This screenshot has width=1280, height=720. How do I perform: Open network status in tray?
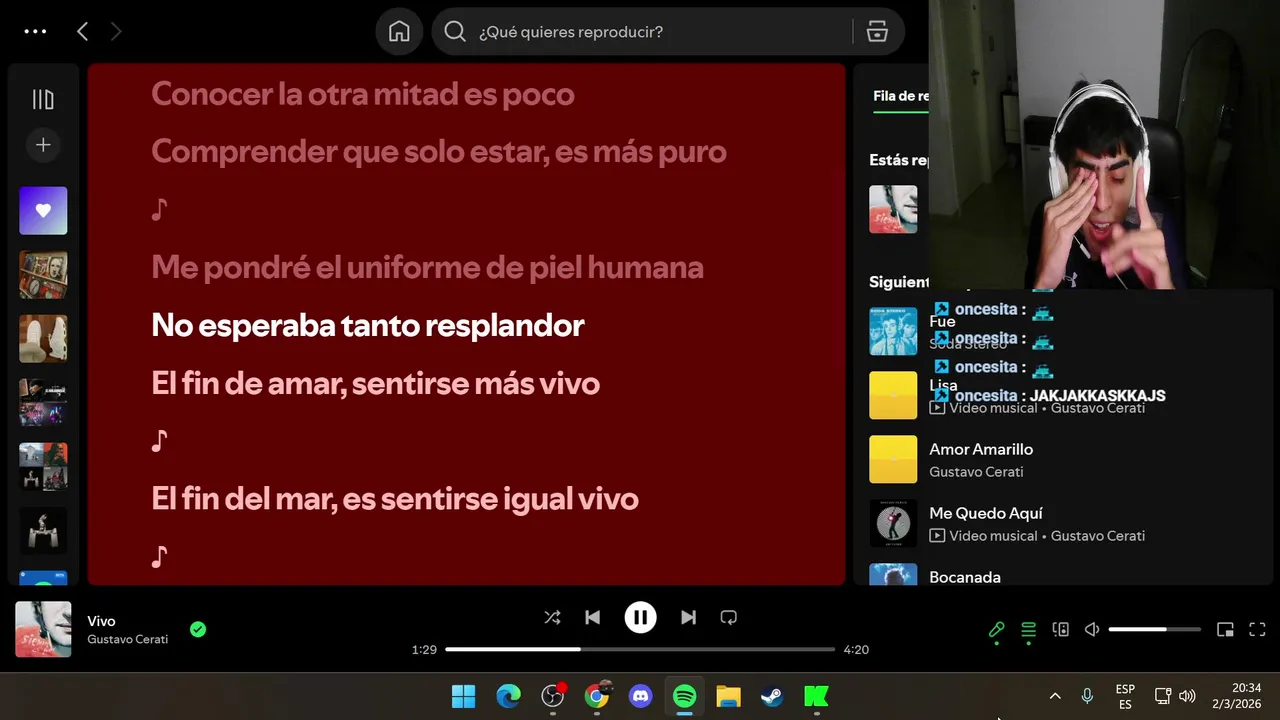(1163, 696)
